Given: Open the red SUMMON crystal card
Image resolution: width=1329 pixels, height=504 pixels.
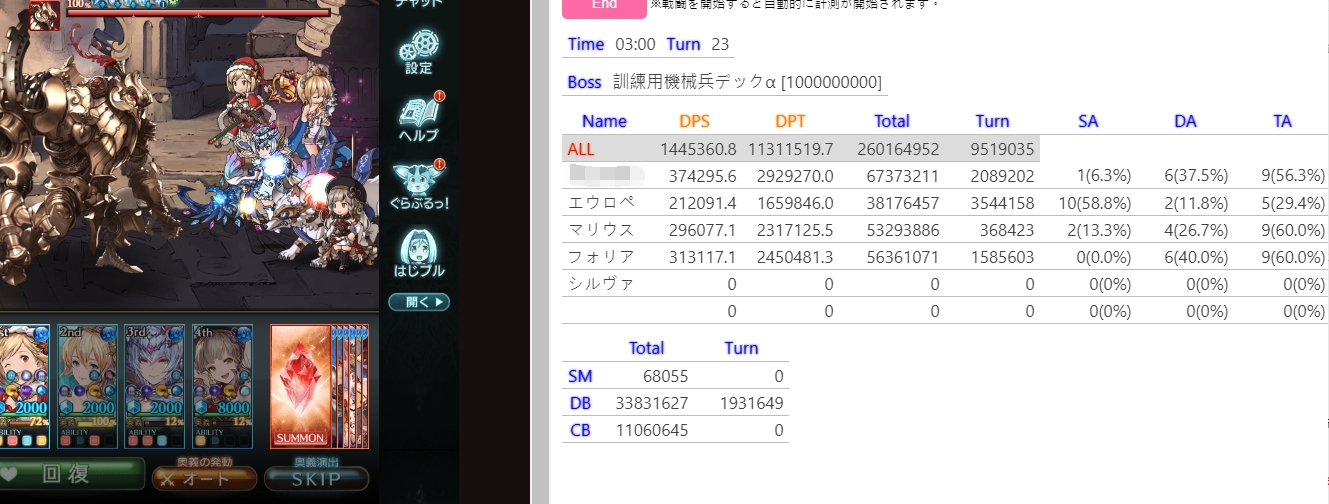Looking at the screenshot, I should point(300,385).
